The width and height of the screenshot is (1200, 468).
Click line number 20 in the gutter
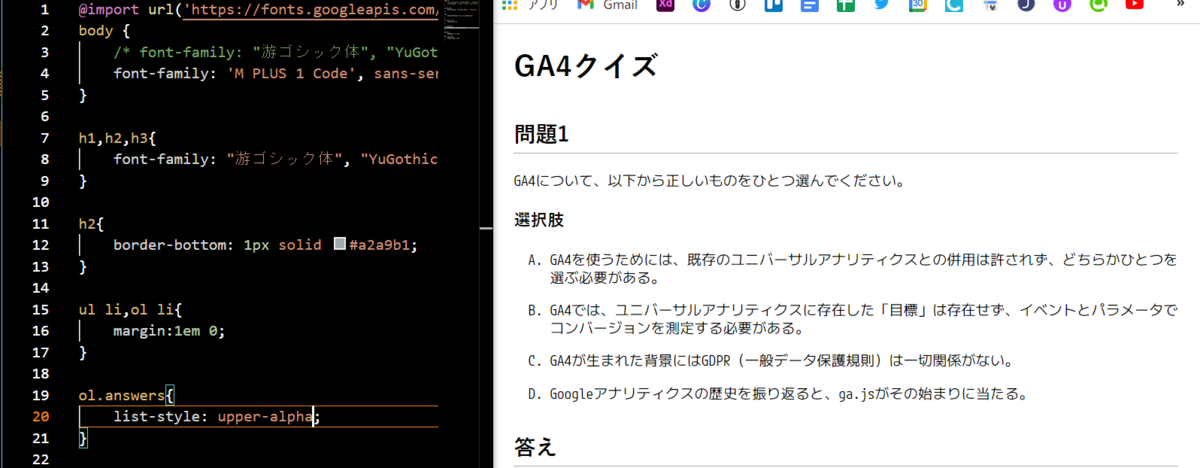click(x=39, y=416)
